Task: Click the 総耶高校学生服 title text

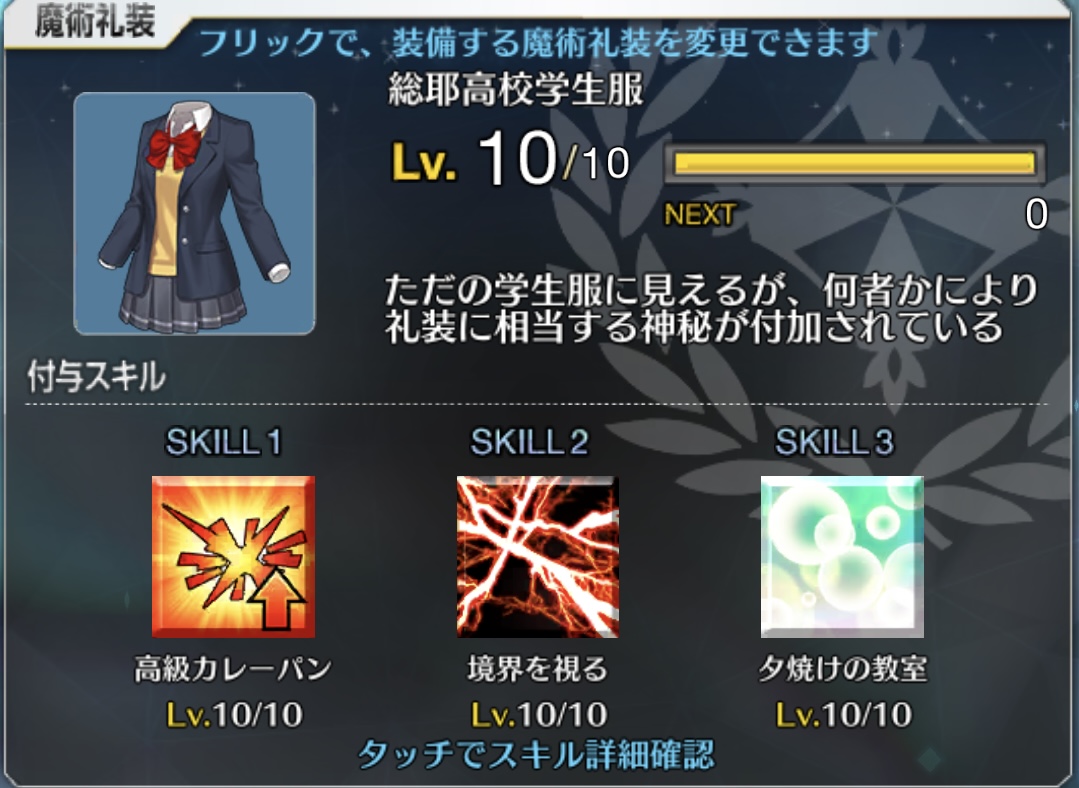Action: (x=516, y=89)
